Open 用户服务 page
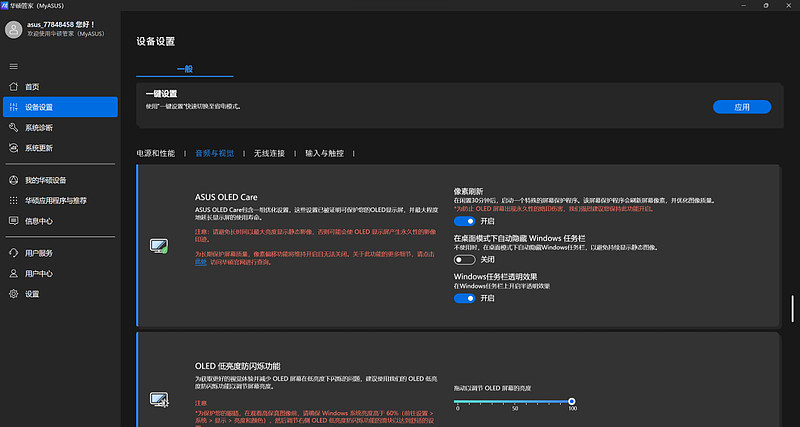800x427 pixels. 60,253
